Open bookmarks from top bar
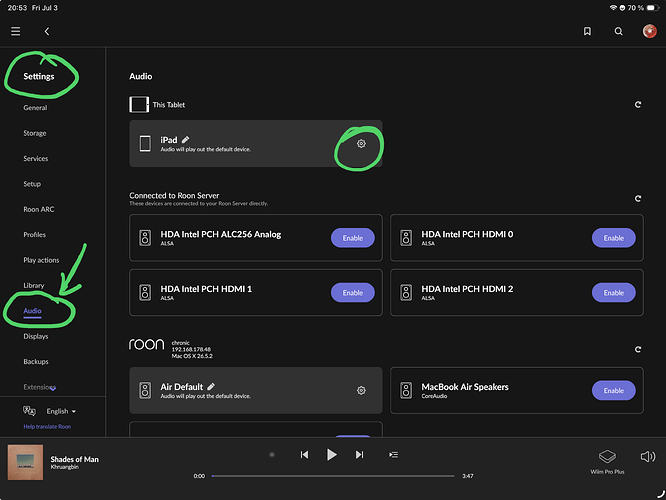This screenshot has width=666, height=500. pos(587,31)
